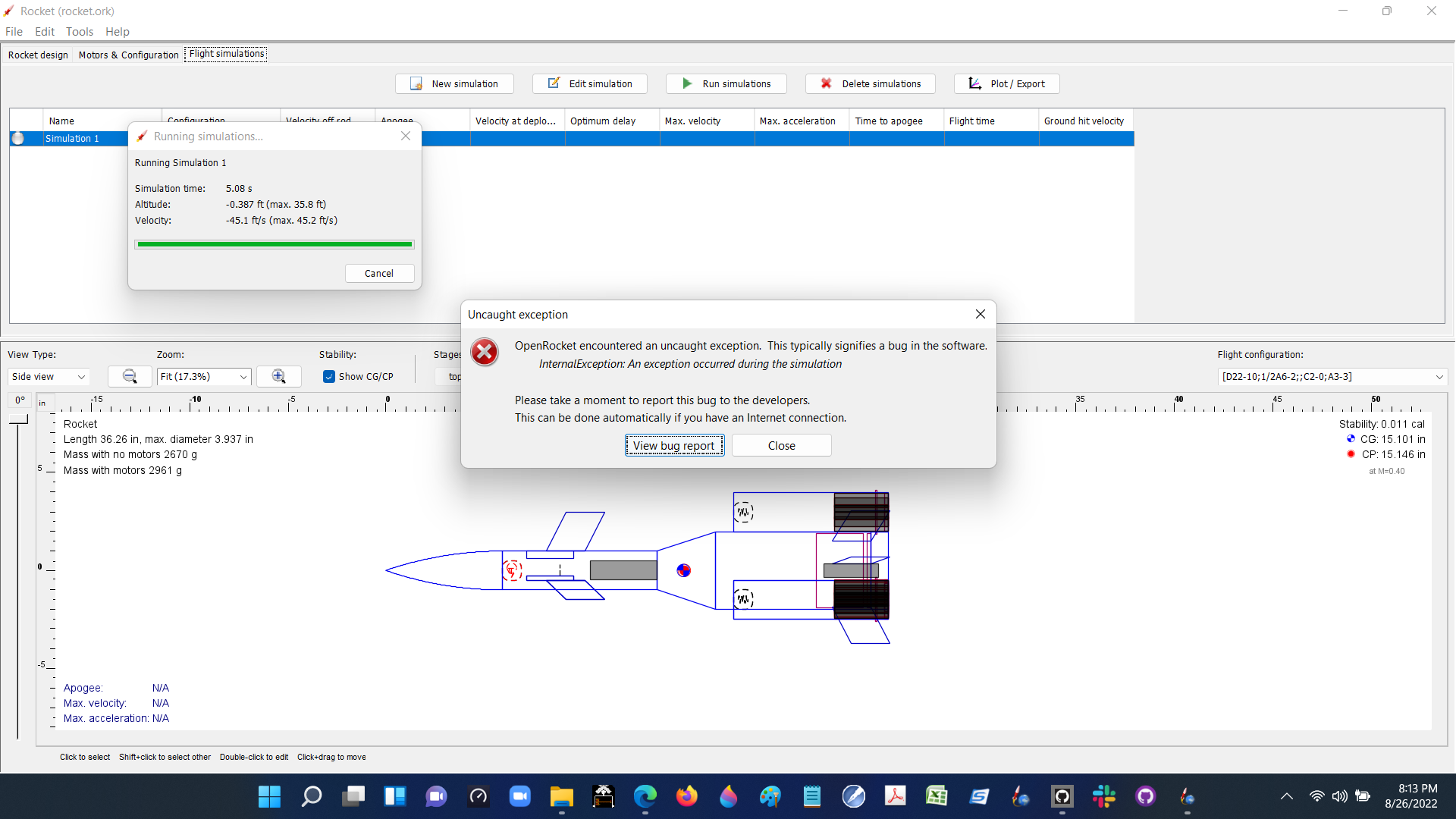Screen dimensions: 1456x819
Task: Click View bug report button
Action: click(x=674, y=445)
